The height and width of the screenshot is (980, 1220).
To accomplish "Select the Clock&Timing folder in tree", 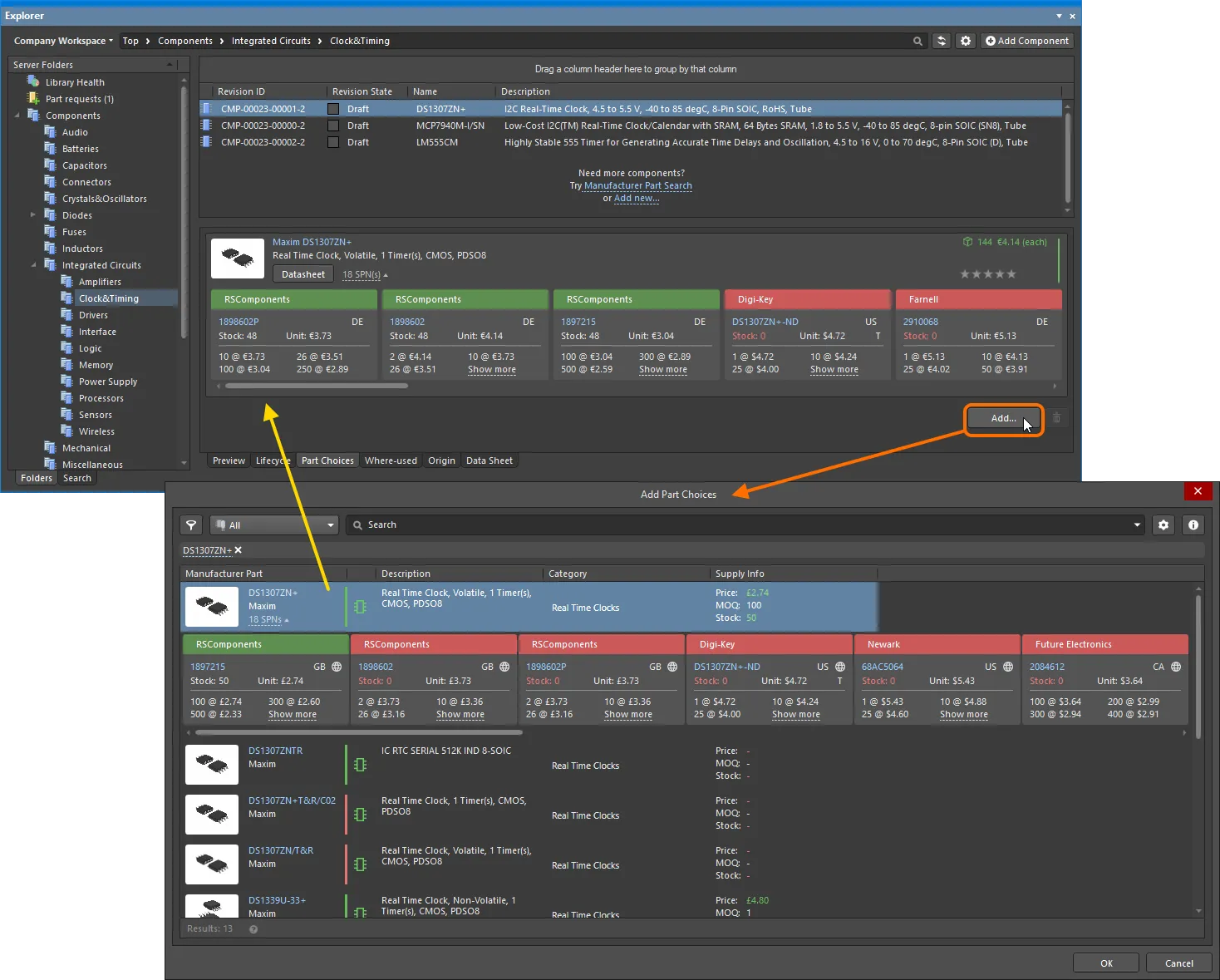I will [109, 298].
